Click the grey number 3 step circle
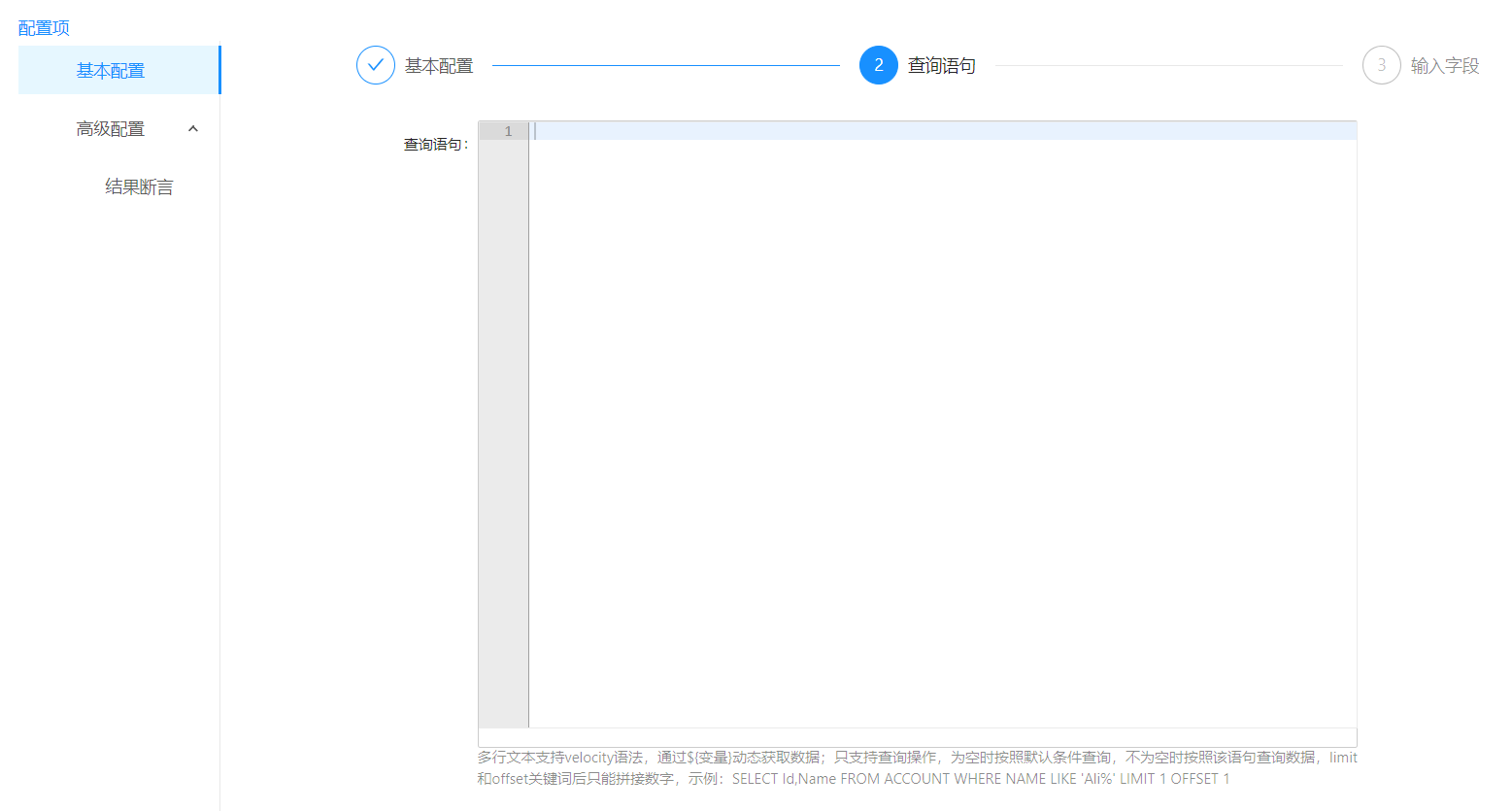Viewport: 1512px width, 811px height. point(1381,65)
